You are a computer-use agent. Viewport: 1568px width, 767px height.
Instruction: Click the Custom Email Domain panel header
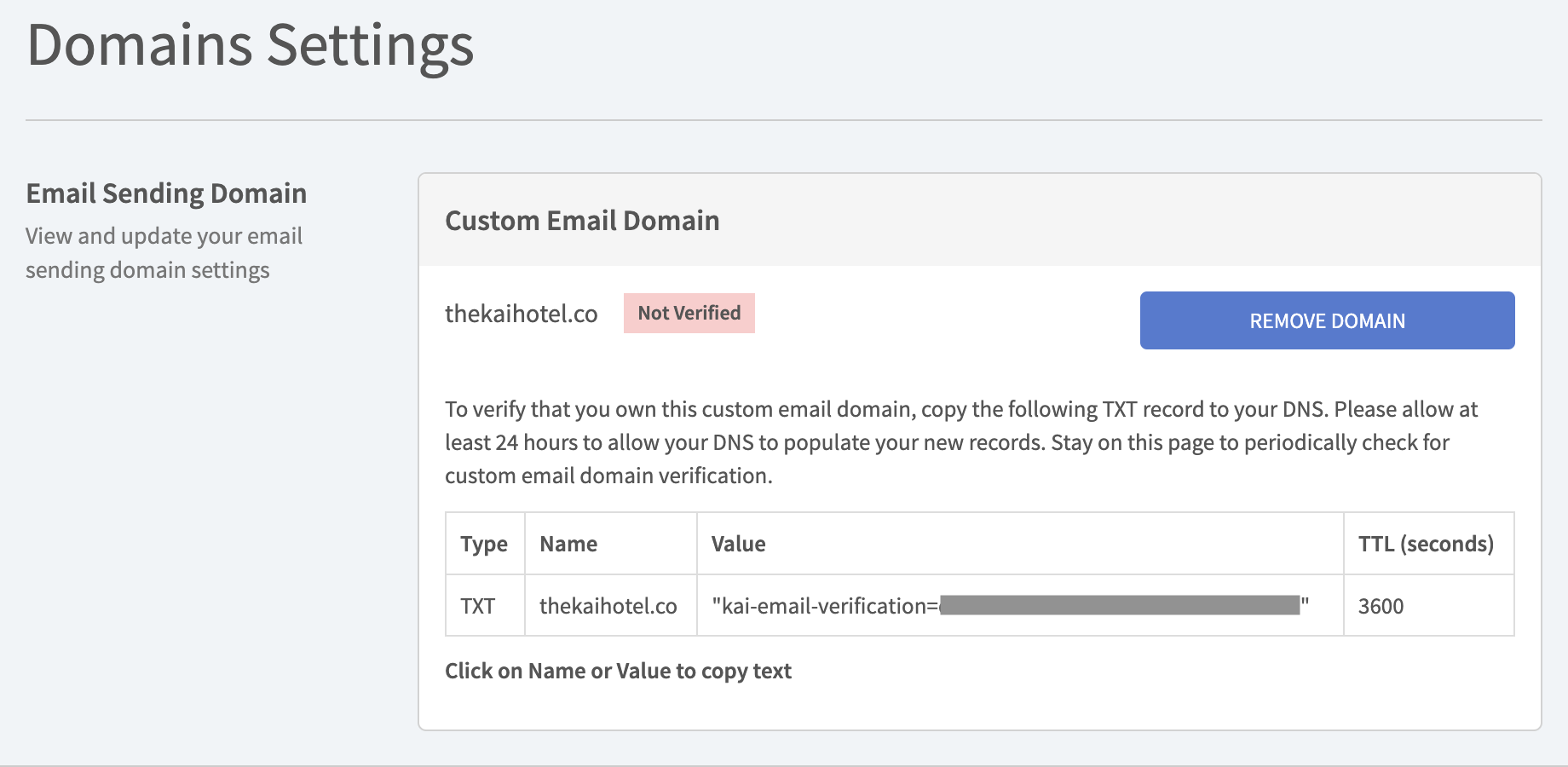582,221
